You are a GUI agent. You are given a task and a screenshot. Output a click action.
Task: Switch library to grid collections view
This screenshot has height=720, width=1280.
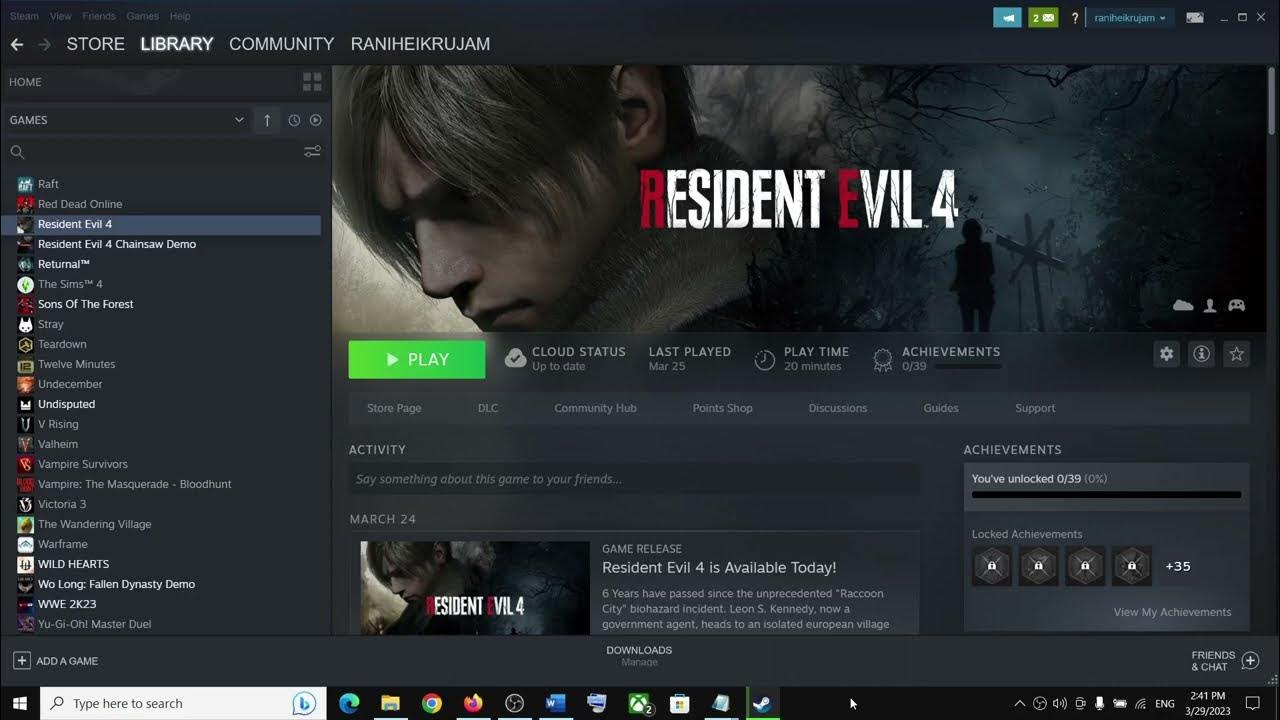pos(312,82)
